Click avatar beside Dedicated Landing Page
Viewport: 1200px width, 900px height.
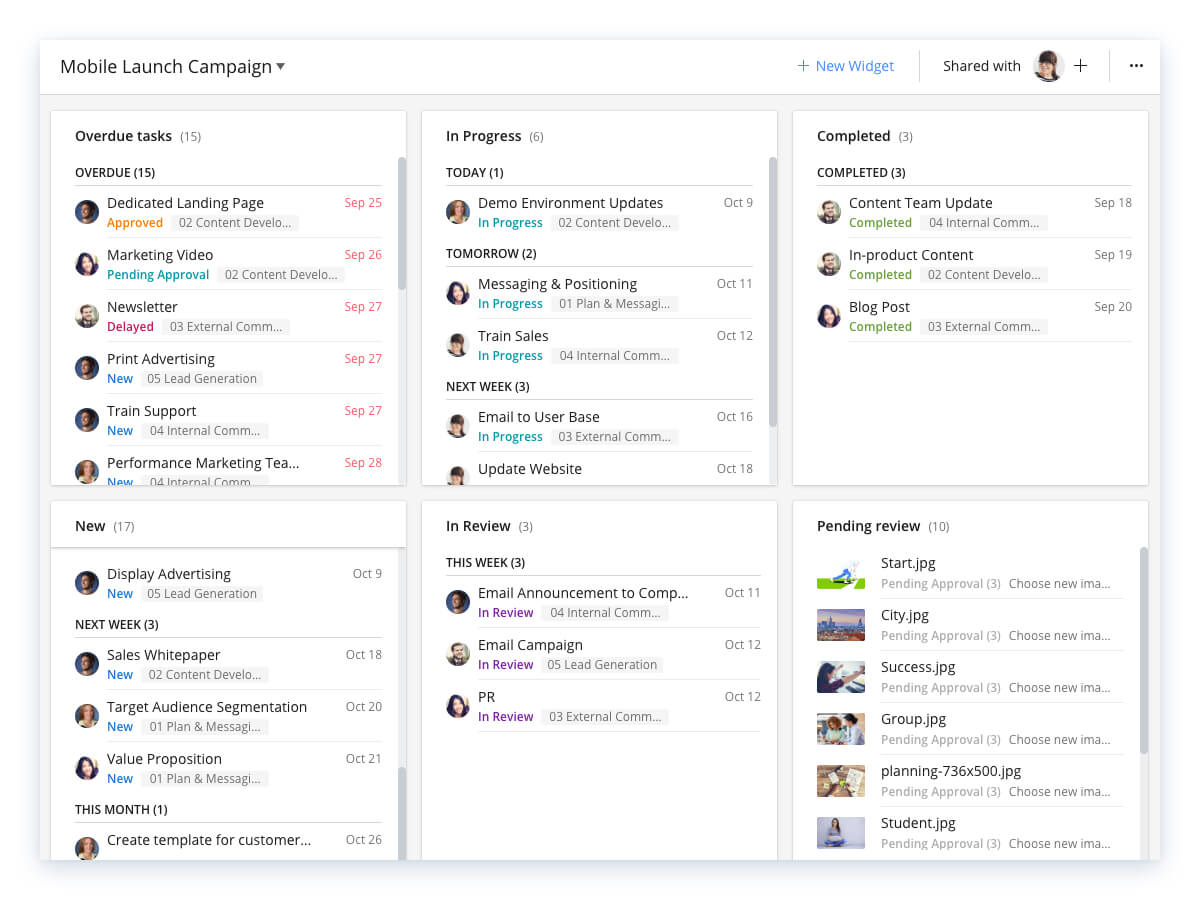click(87, 212)
